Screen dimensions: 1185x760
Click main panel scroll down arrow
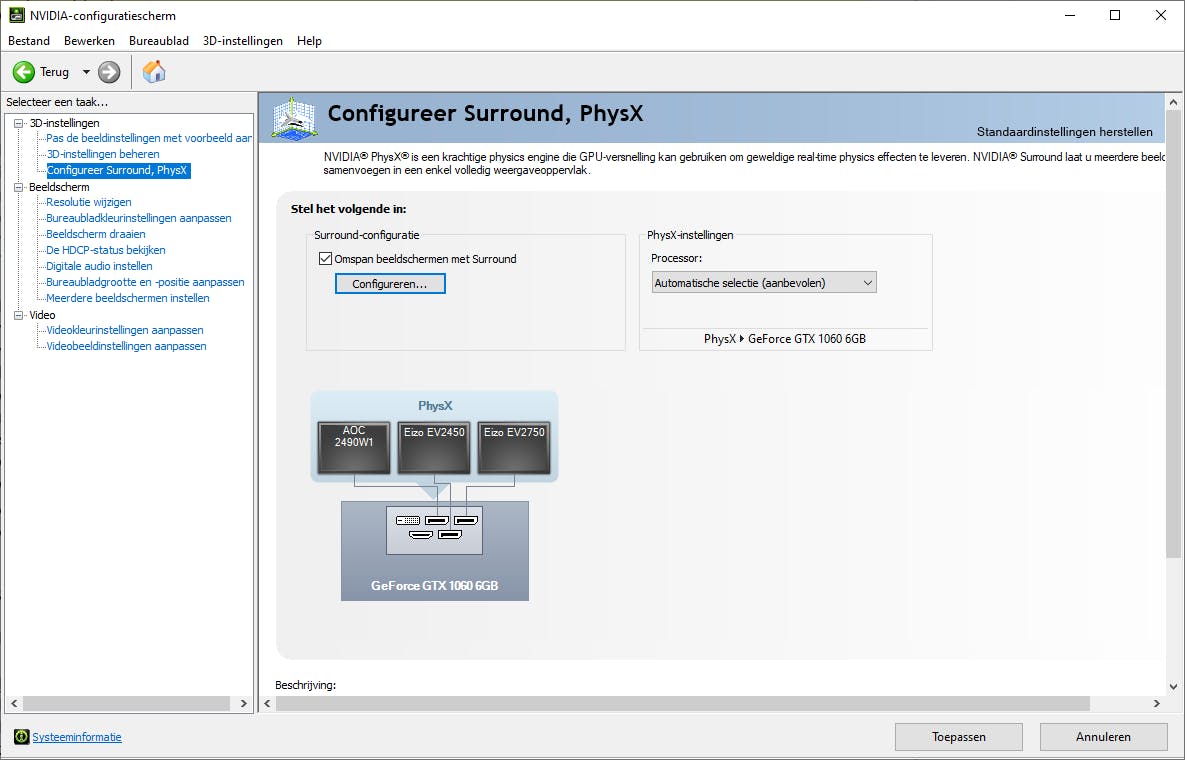click(1173, 687)
